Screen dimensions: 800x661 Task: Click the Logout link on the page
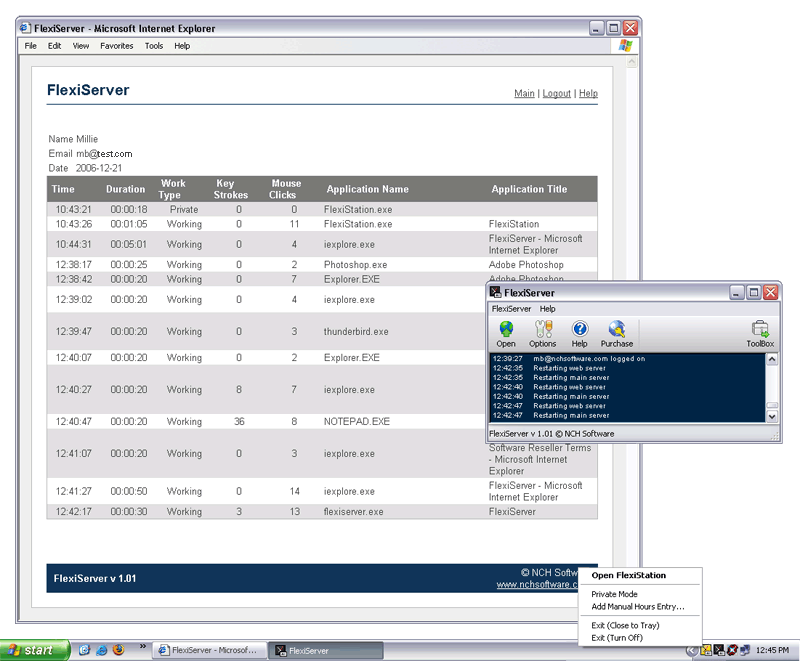pos(557,94)
